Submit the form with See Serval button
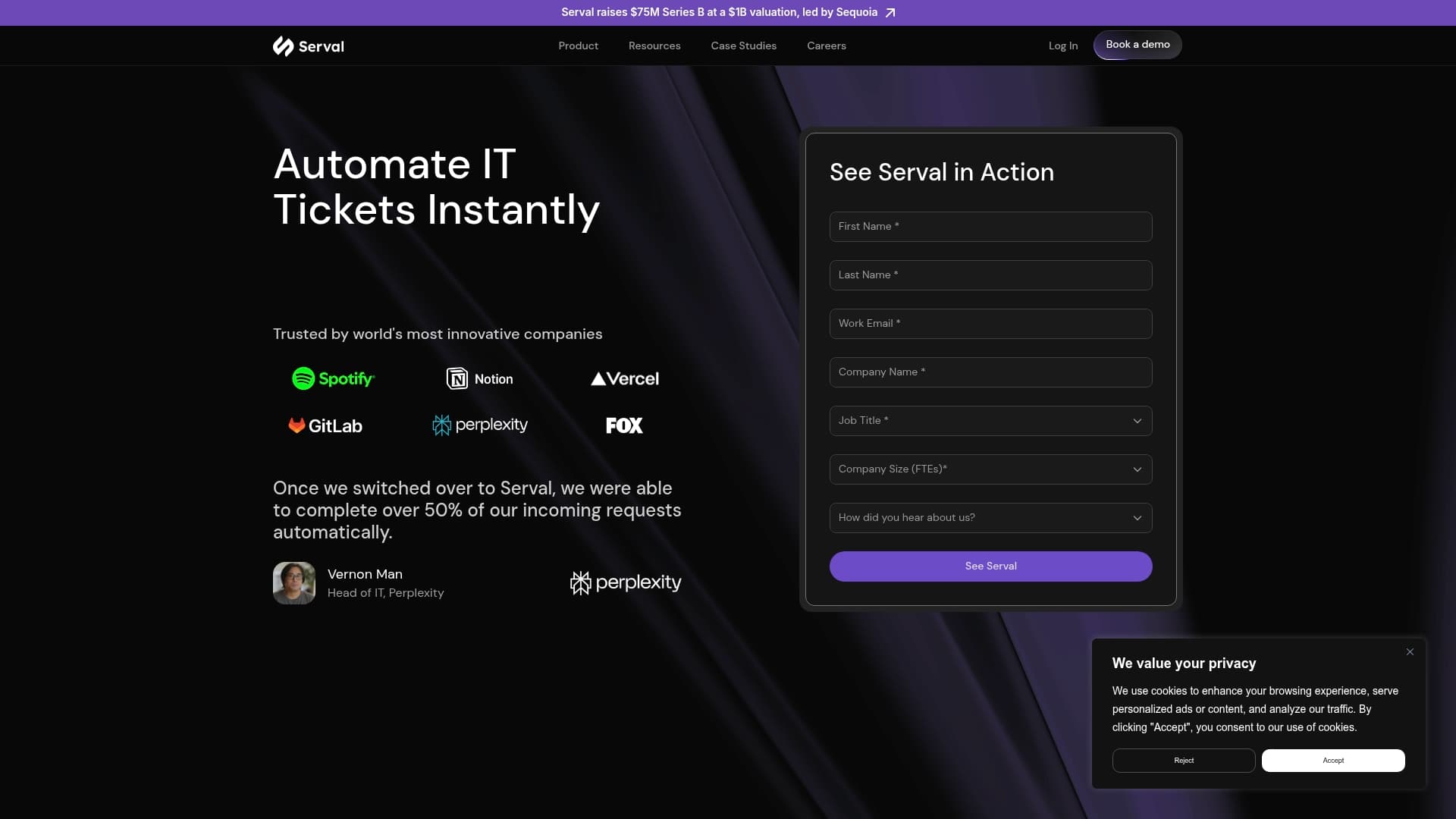The image size is (1456, 819). 990,566
